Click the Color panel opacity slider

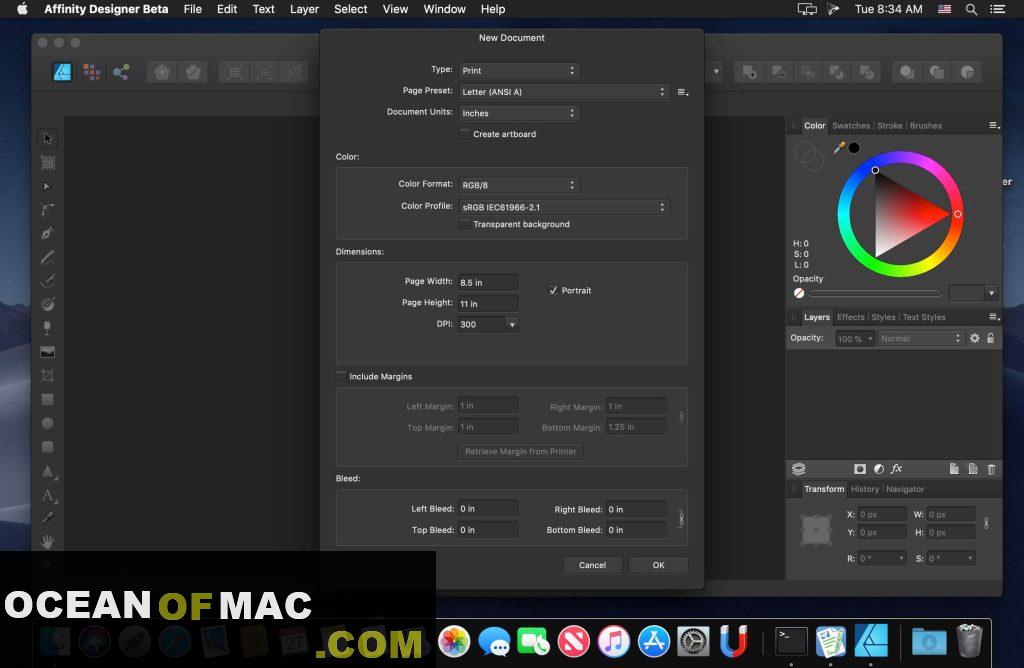875,293
